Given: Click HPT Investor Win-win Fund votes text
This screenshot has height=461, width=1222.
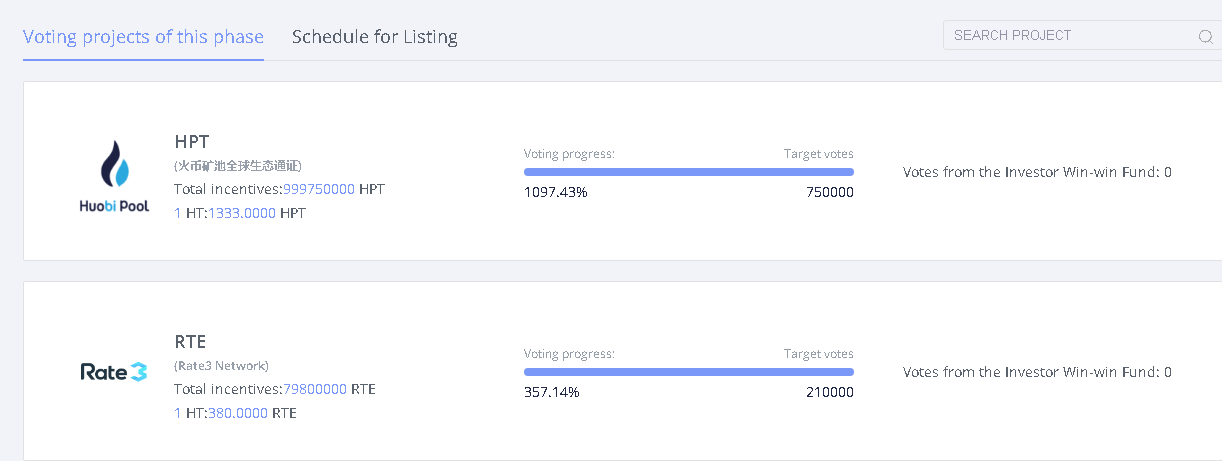Looking at the screenshot, I should [x=1036, y=172].
